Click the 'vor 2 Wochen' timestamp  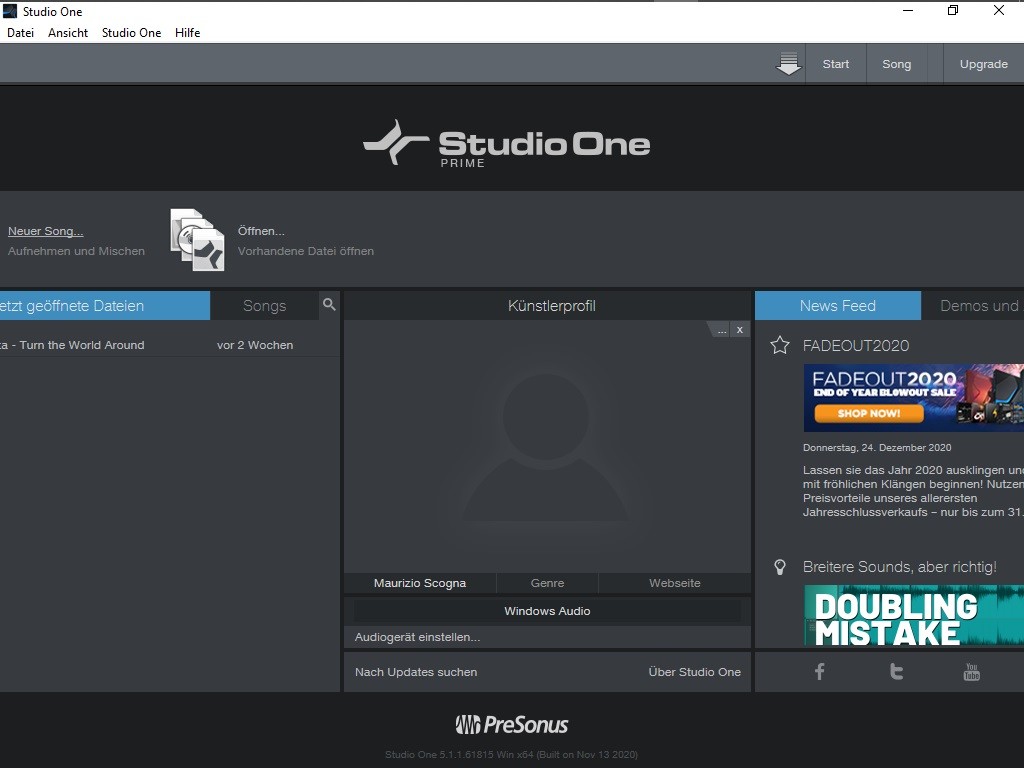pos(255,345)
